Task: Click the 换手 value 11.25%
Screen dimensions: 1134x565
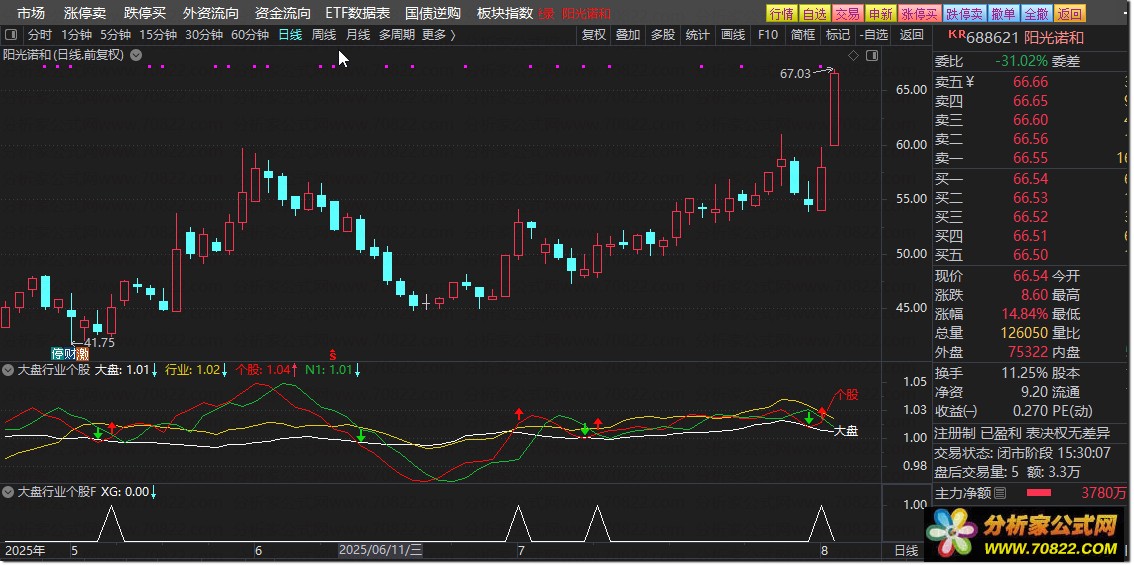Action: [1025, 373]
